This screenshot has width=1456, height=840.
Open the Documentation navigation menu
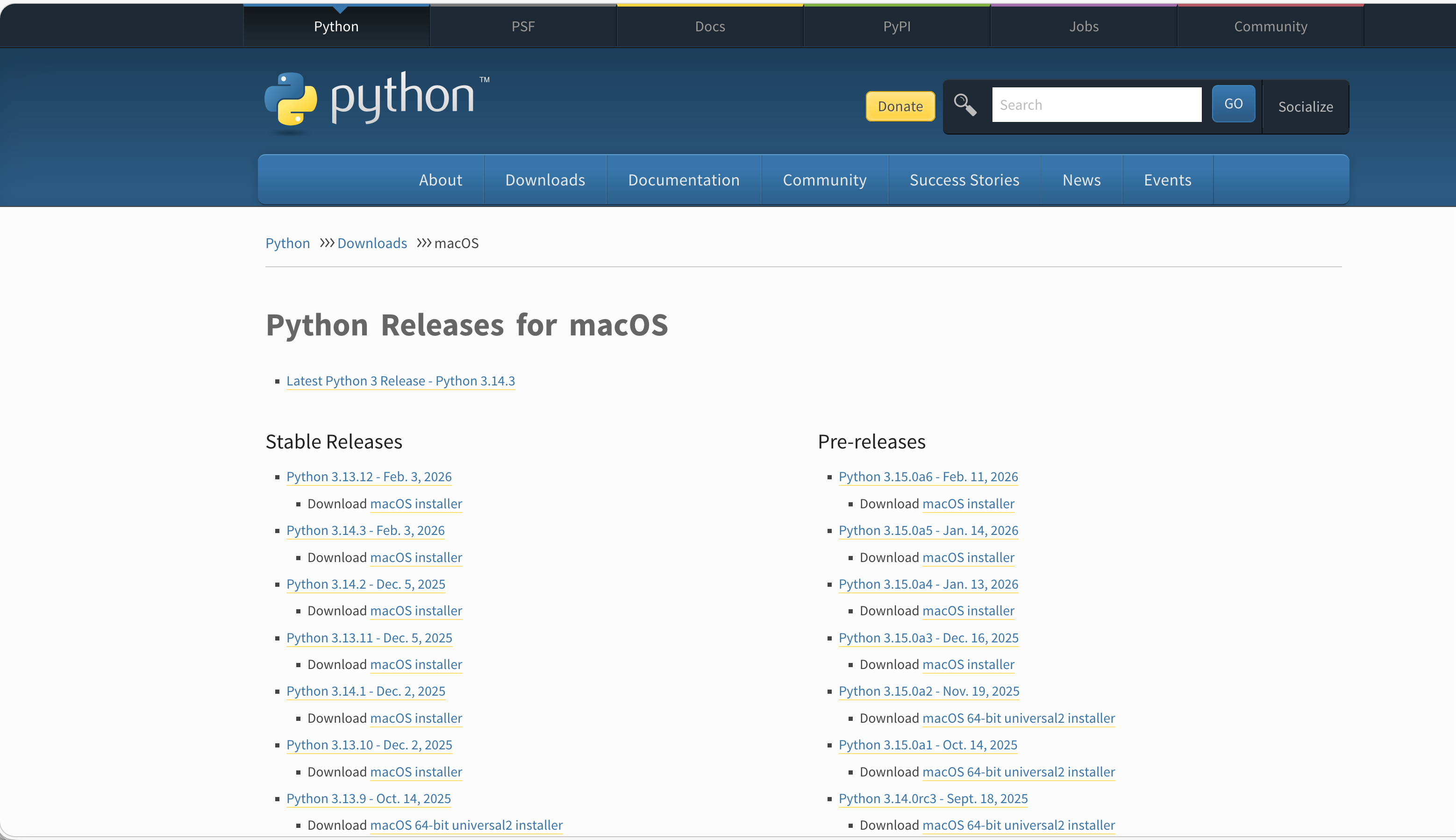[x=684, y=180]
